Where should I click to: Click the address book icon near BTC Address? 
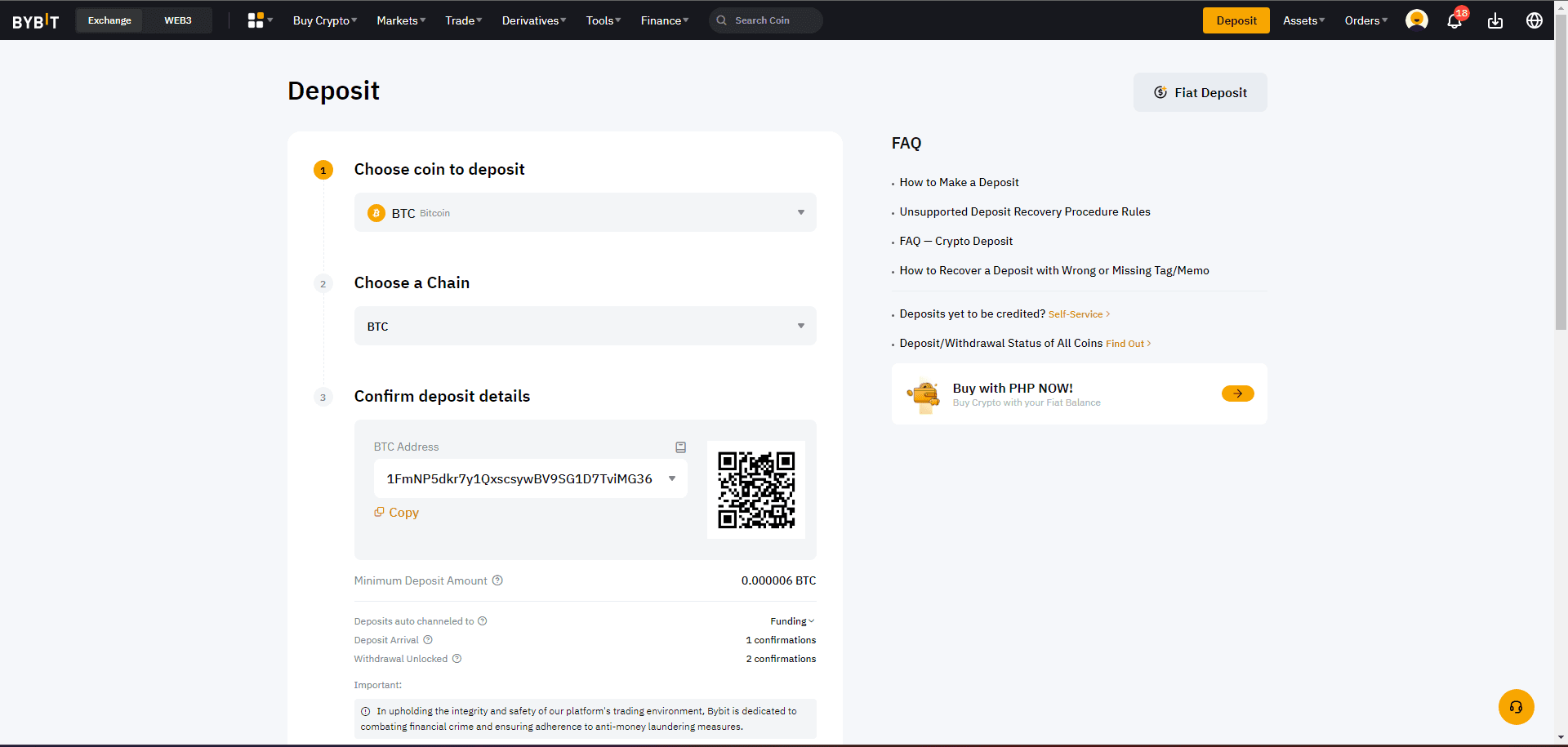point(680,447)
